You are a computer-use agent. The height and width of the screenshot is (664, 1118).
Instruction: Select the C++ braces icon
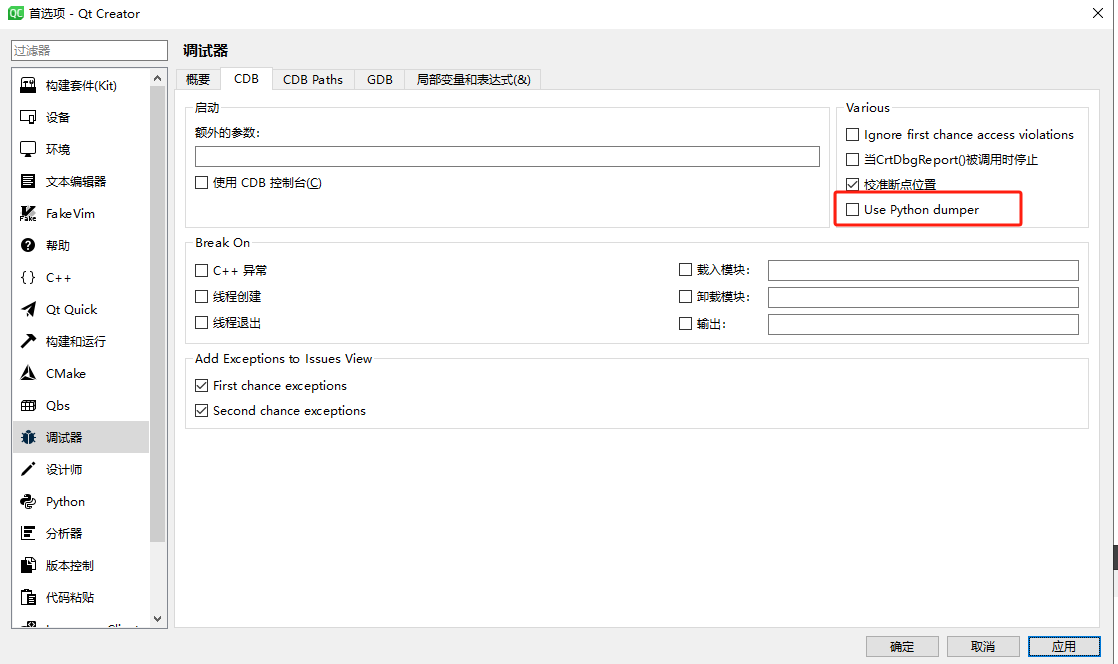coord(28,277)
